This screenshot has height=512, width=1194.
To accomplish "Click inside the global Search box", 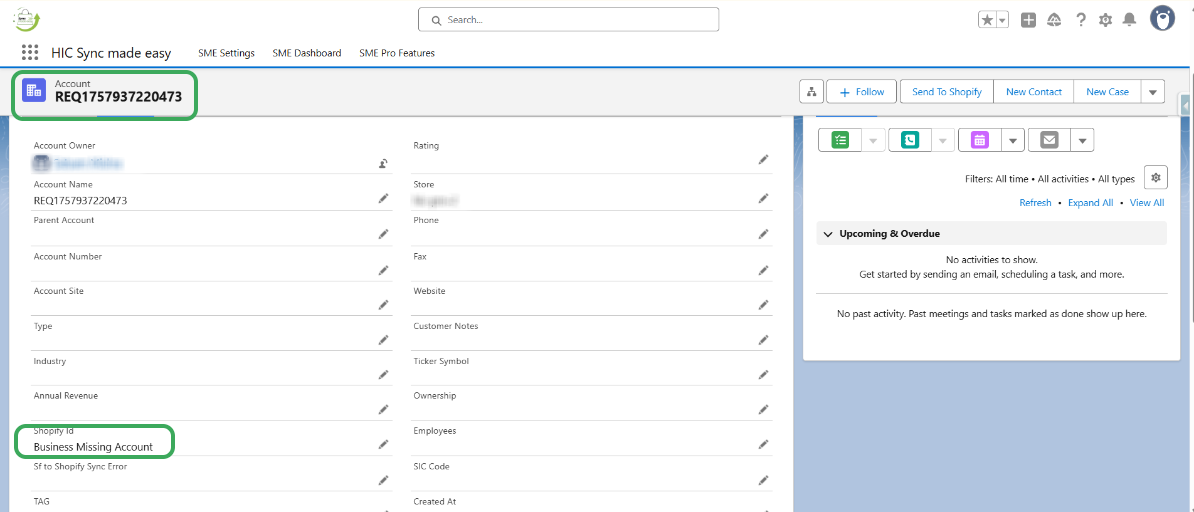I will pyautogui.click(x=568, y=20).
